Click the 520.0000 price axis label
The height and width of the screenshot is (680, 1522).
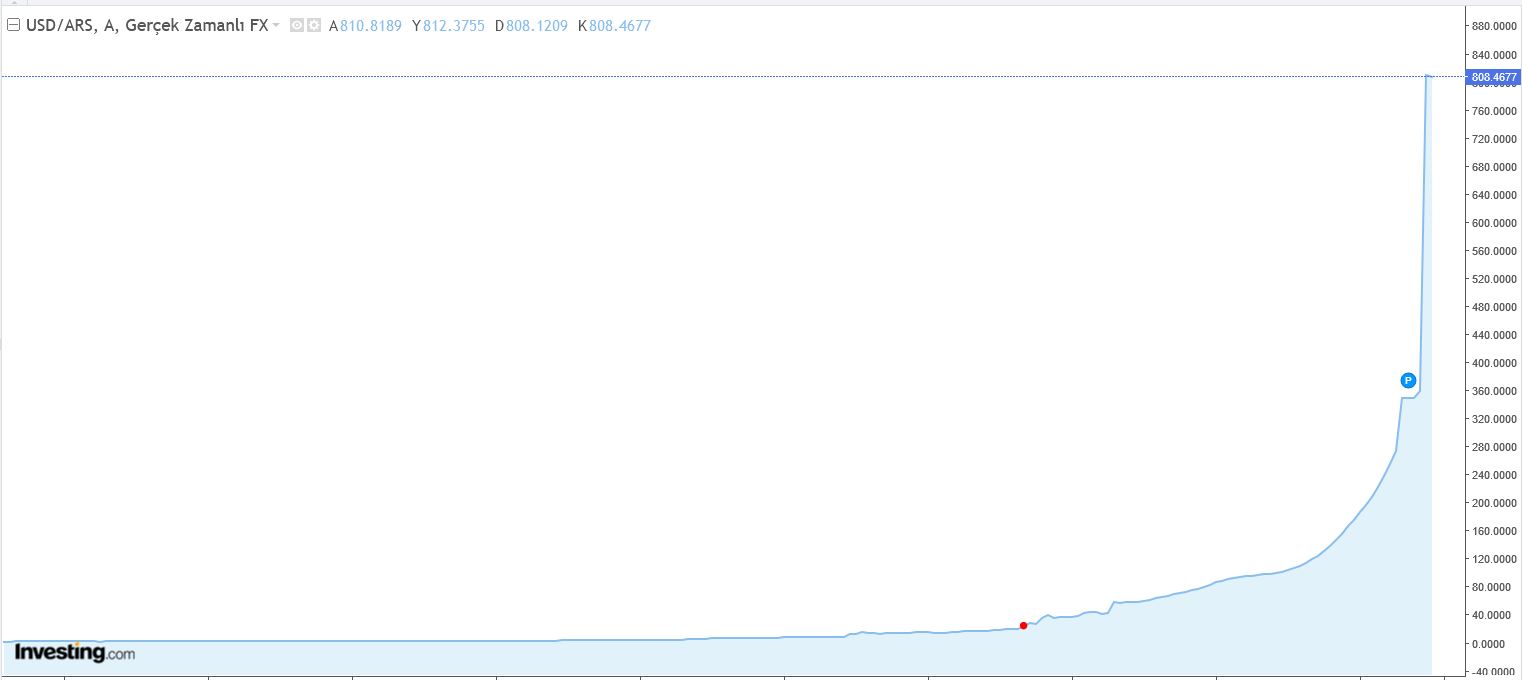pyautogui.click(x=1494, y=279)
